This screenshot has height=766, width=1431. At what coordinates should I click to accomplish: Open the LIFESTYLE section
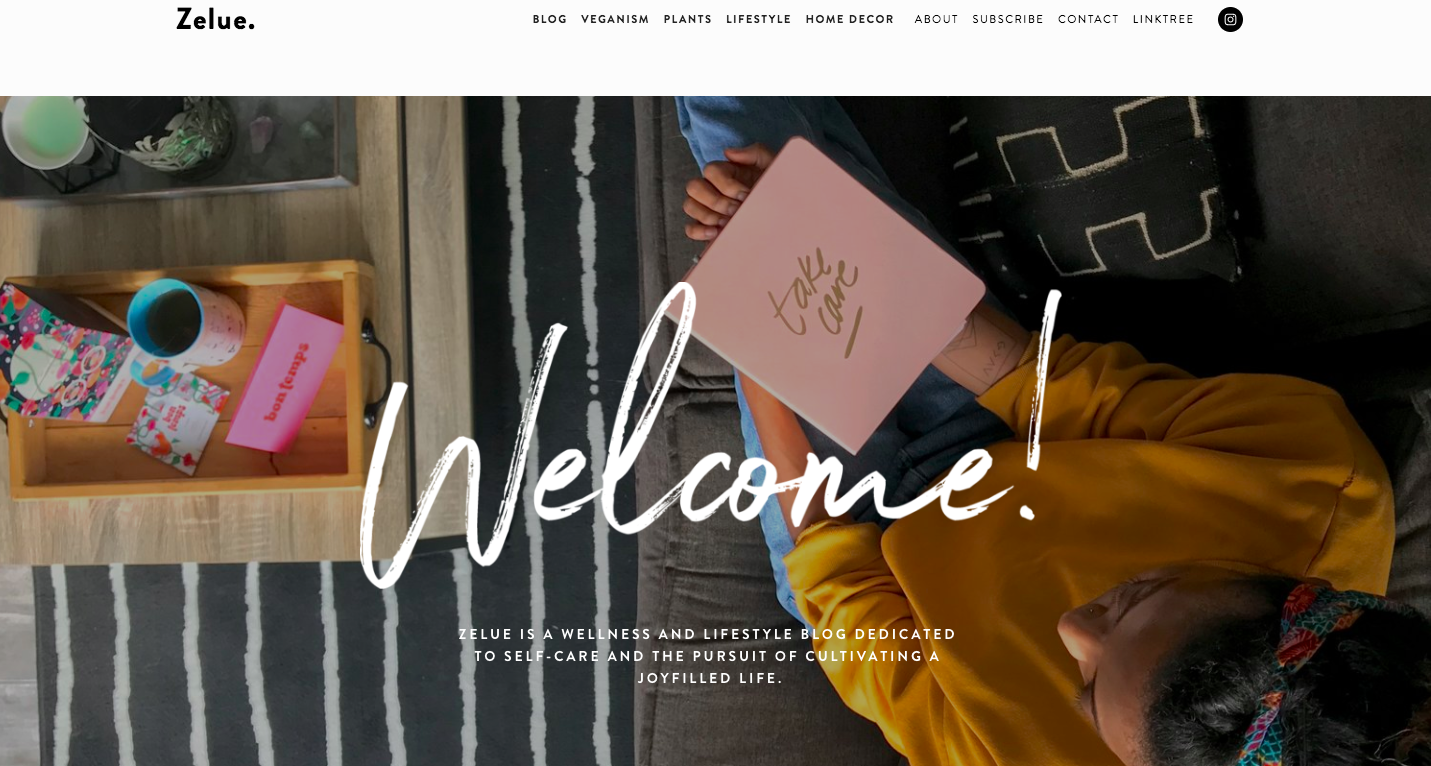(x=759, y=19)
